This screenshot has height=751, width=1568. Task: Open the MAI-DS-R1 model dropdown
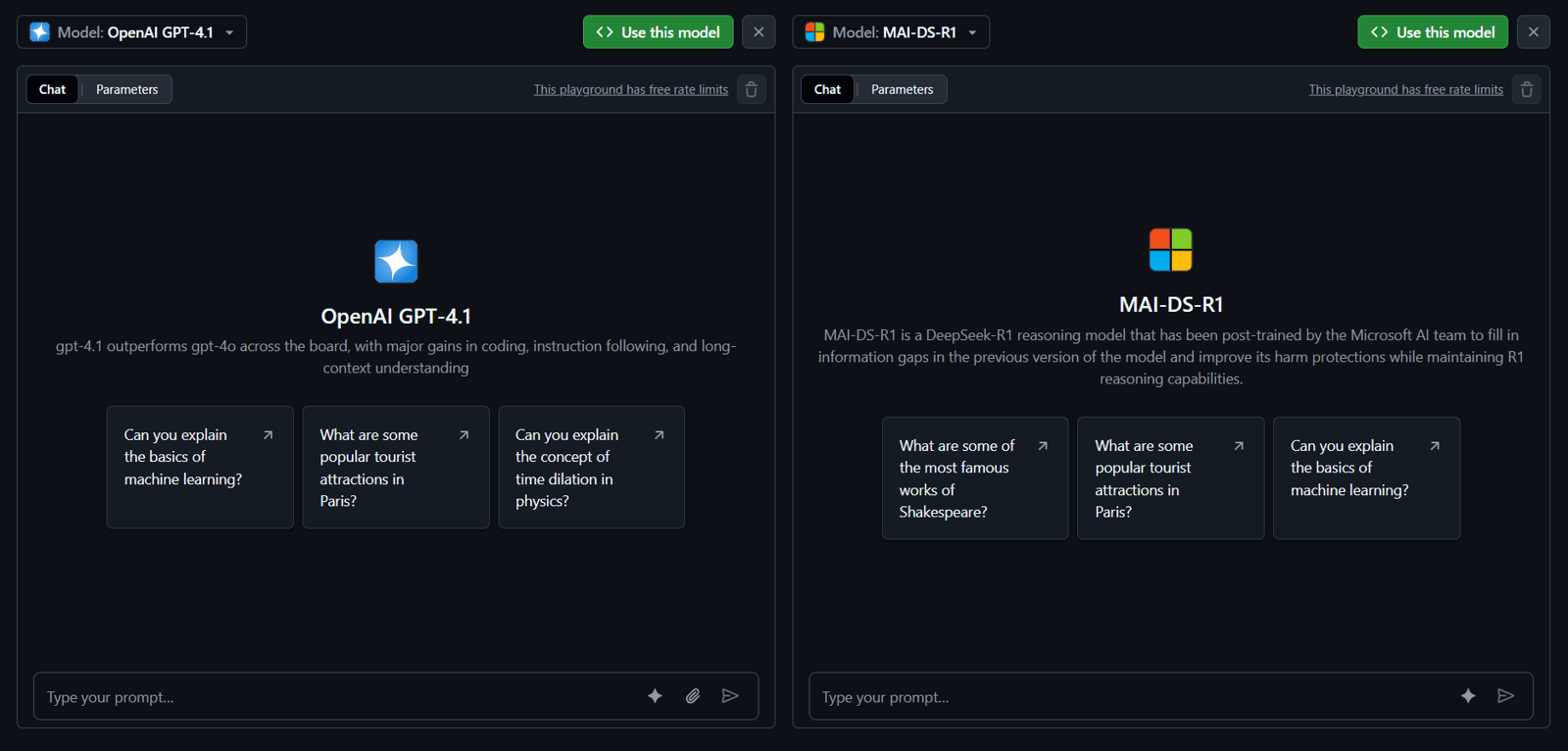coord(891,32)
